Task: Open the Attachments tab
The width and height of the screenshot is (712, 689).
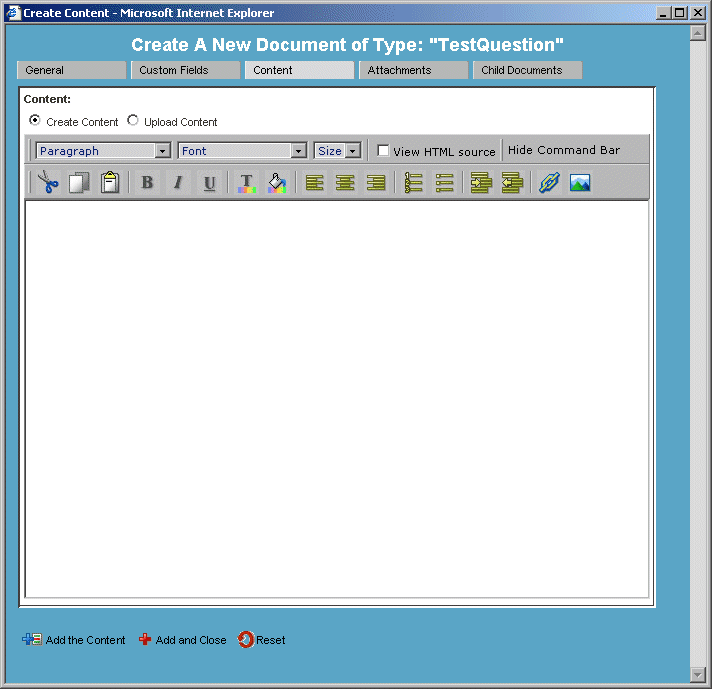Action: coord(413,70)
